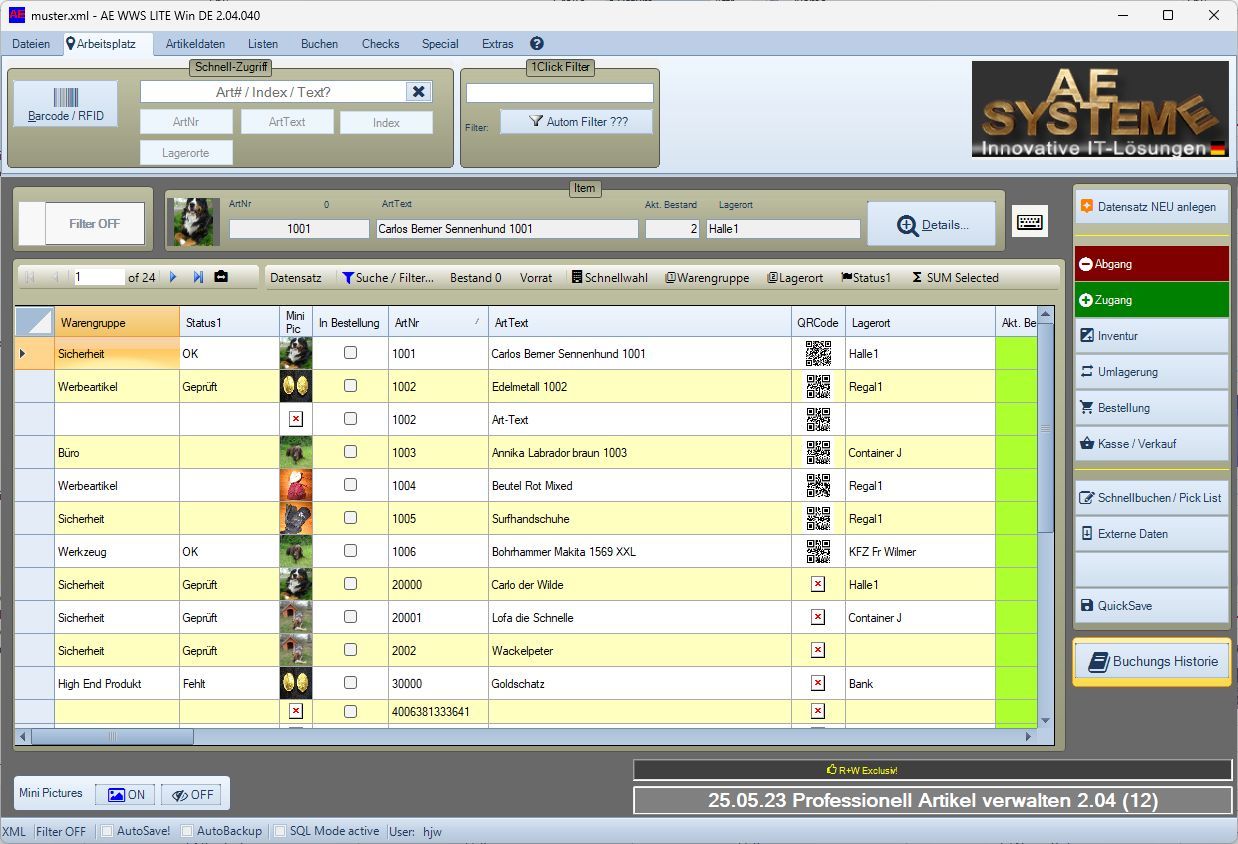Open the Artikeldaten menu
Image resolution: width=1238 pixels, height=844 pixels.
[x=195, y=44]
